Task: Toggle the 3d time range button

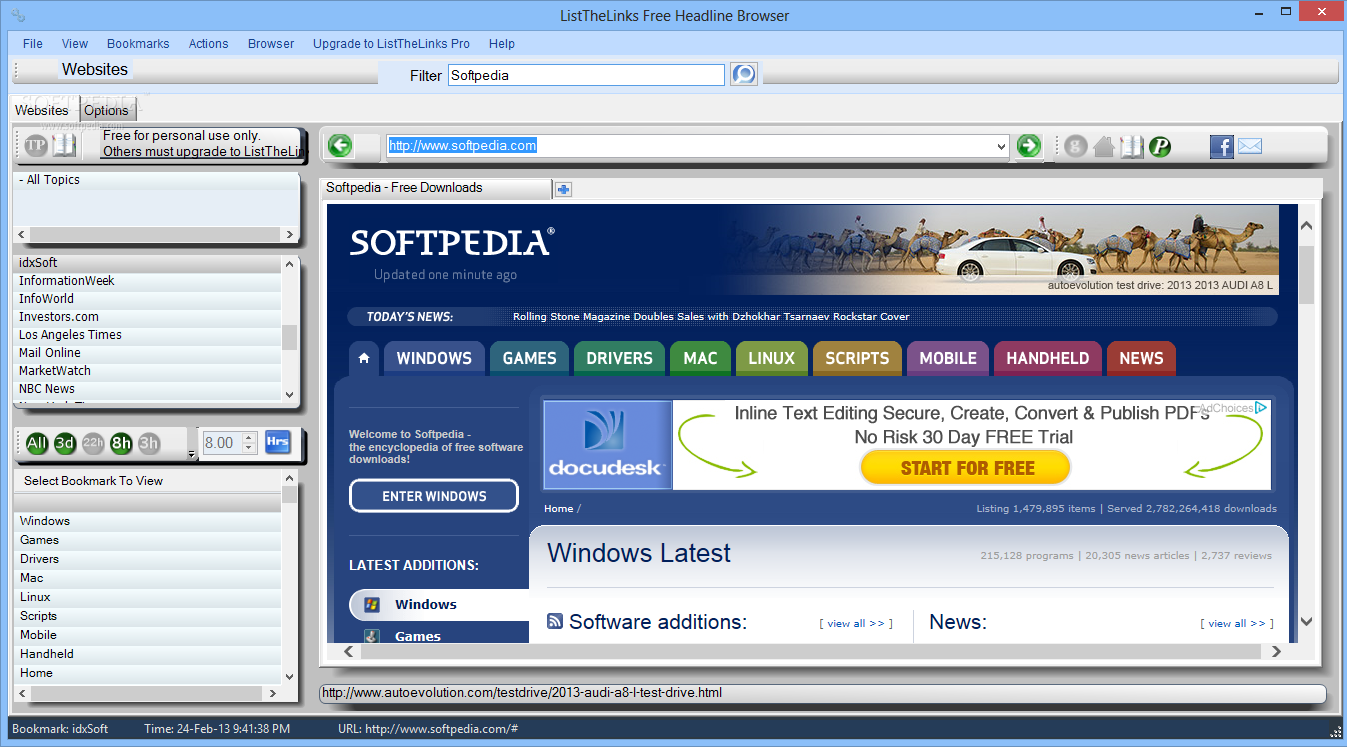Action: 65,443
